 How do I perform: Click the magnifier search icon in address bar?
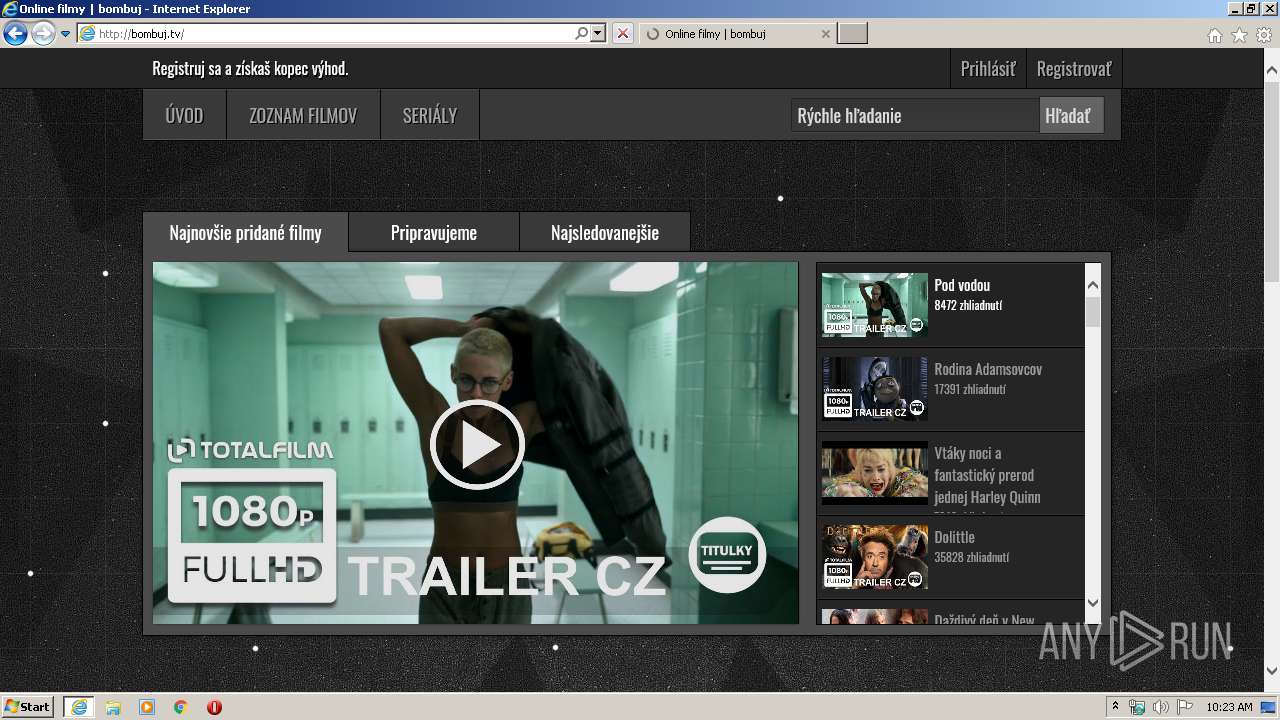(x=582, y=34)
